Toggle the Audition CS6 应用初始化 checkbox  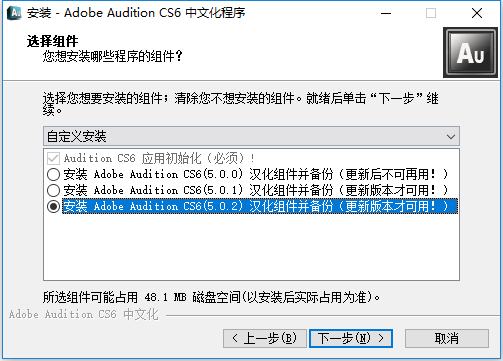(x=53, y=158)
